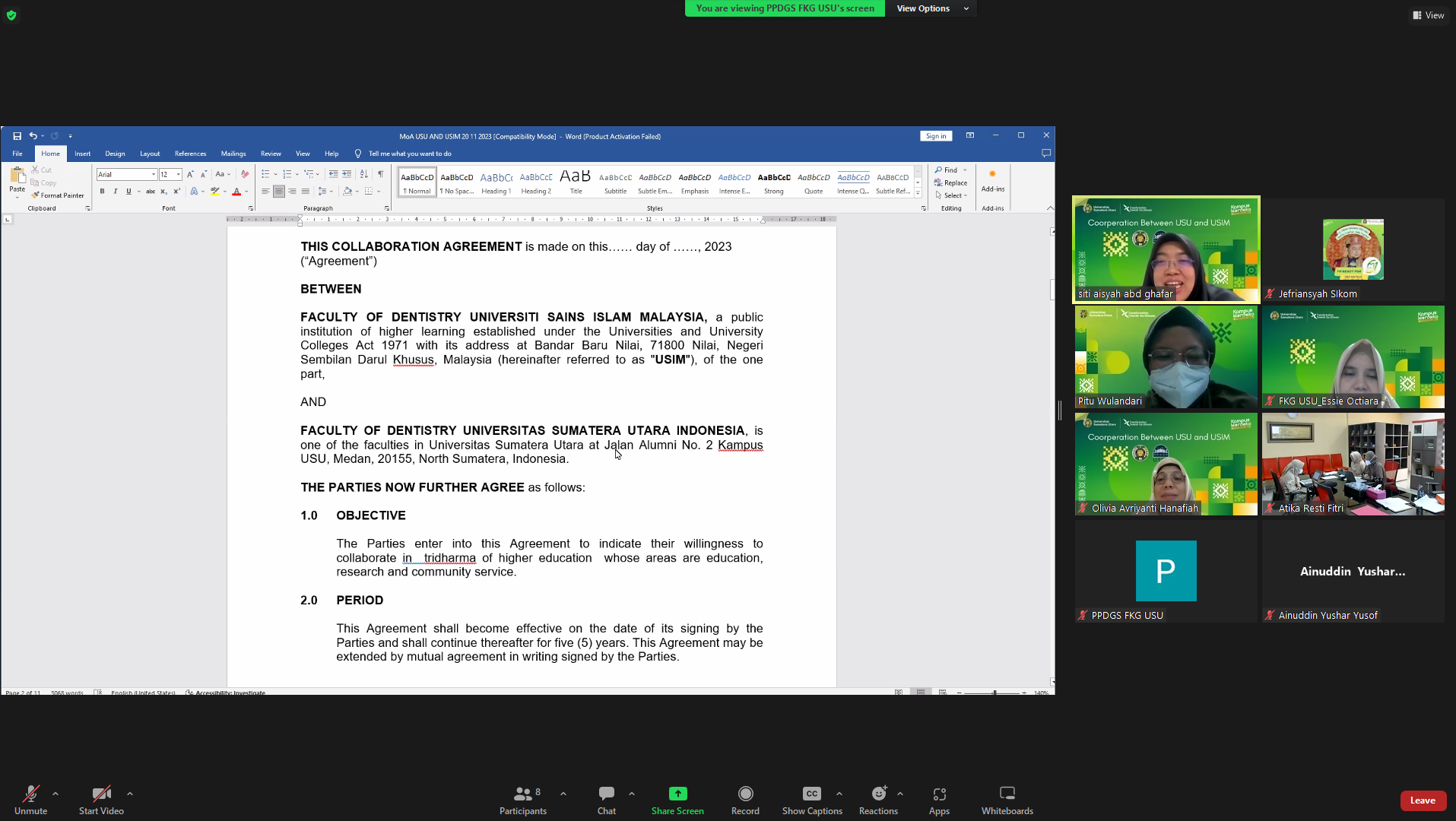
Task: Open Reactions in Zoom toolbar
Action: tap(878, 800)
